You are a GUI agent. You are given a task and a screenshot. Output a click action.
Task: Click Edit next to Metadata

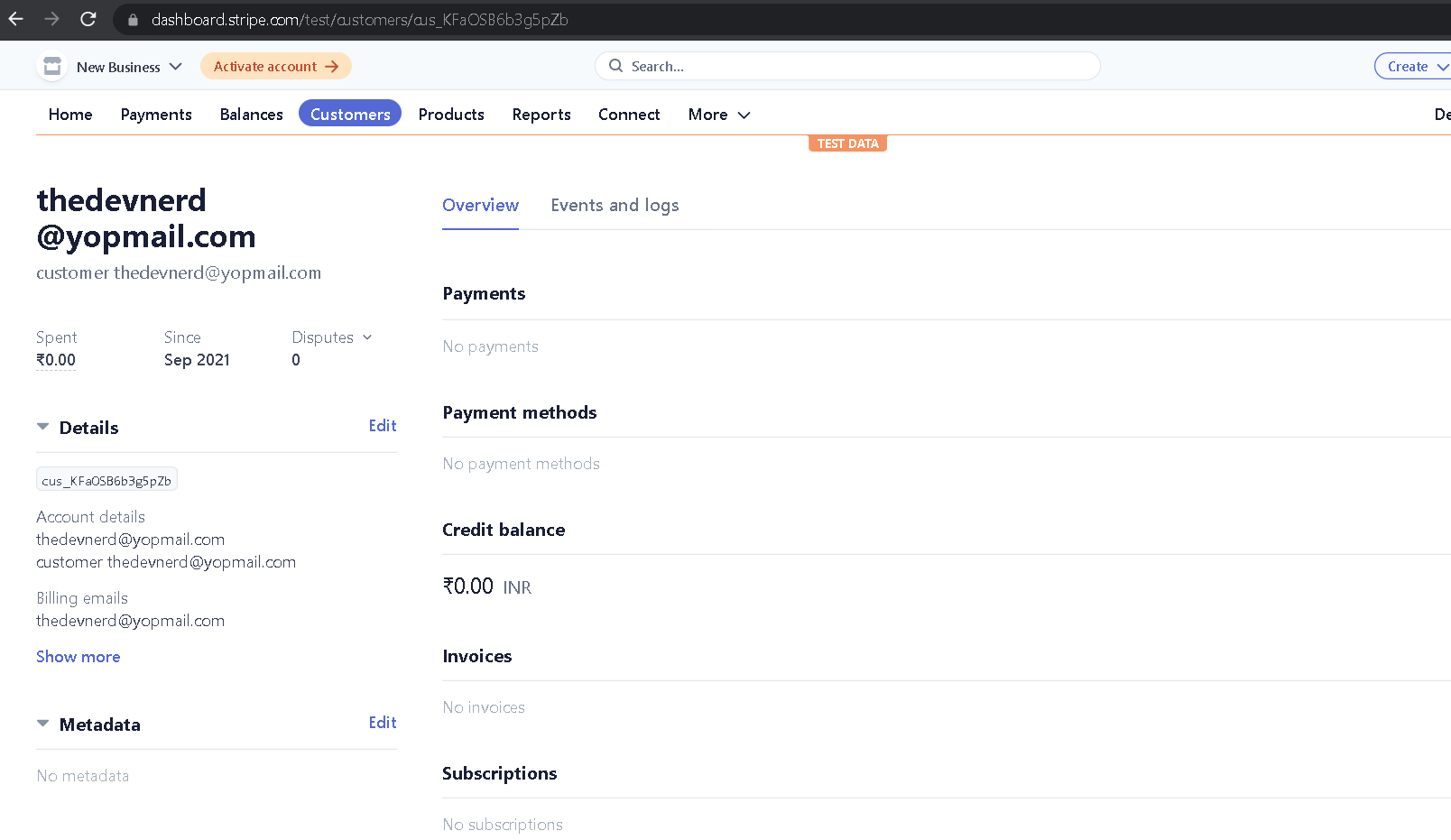pyautogui.click(x=383, y=723)
